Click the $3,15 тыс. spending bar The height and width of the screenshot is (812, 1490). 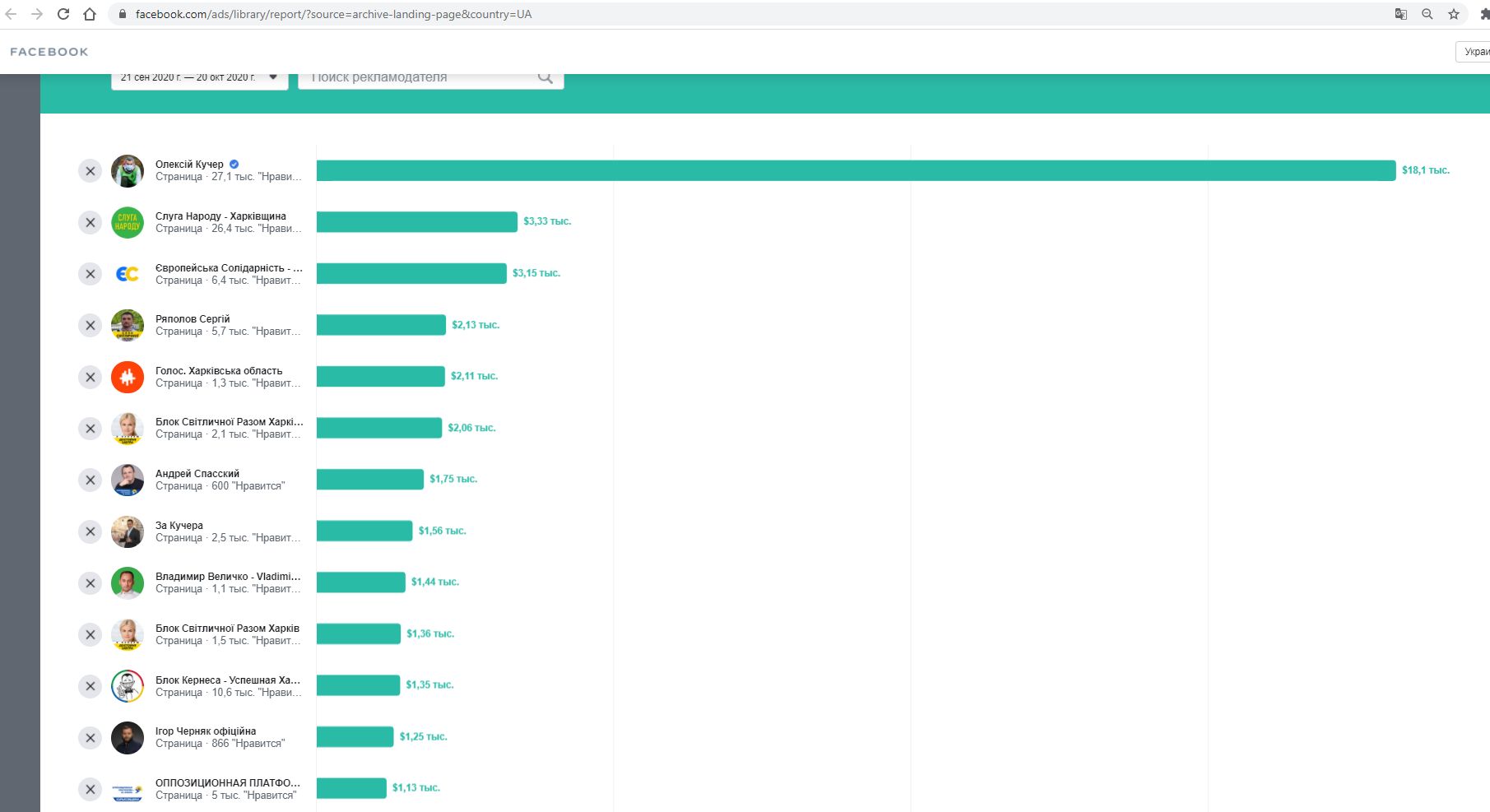point(411,273)
